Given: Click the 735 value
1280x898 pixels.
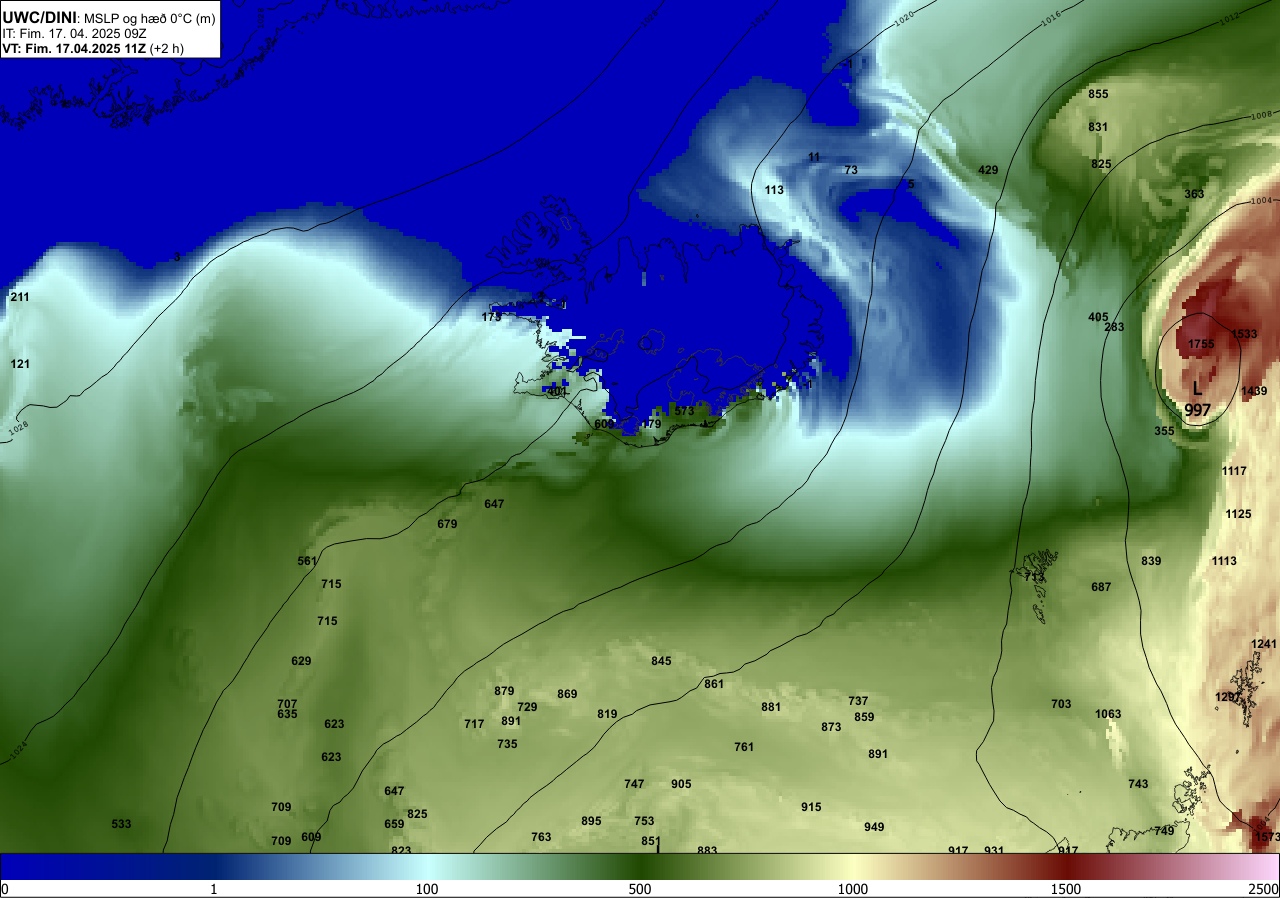Looking at the screenshot, I should (507, 744).
